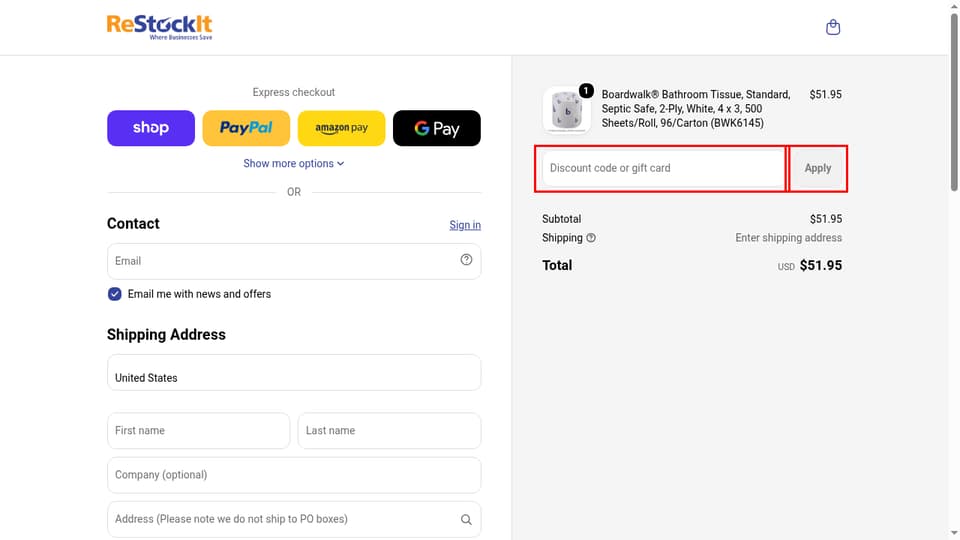Open the United States country dropdown
Screen dimensions: 960x540
pyautogui.click(x=294, y=372)
